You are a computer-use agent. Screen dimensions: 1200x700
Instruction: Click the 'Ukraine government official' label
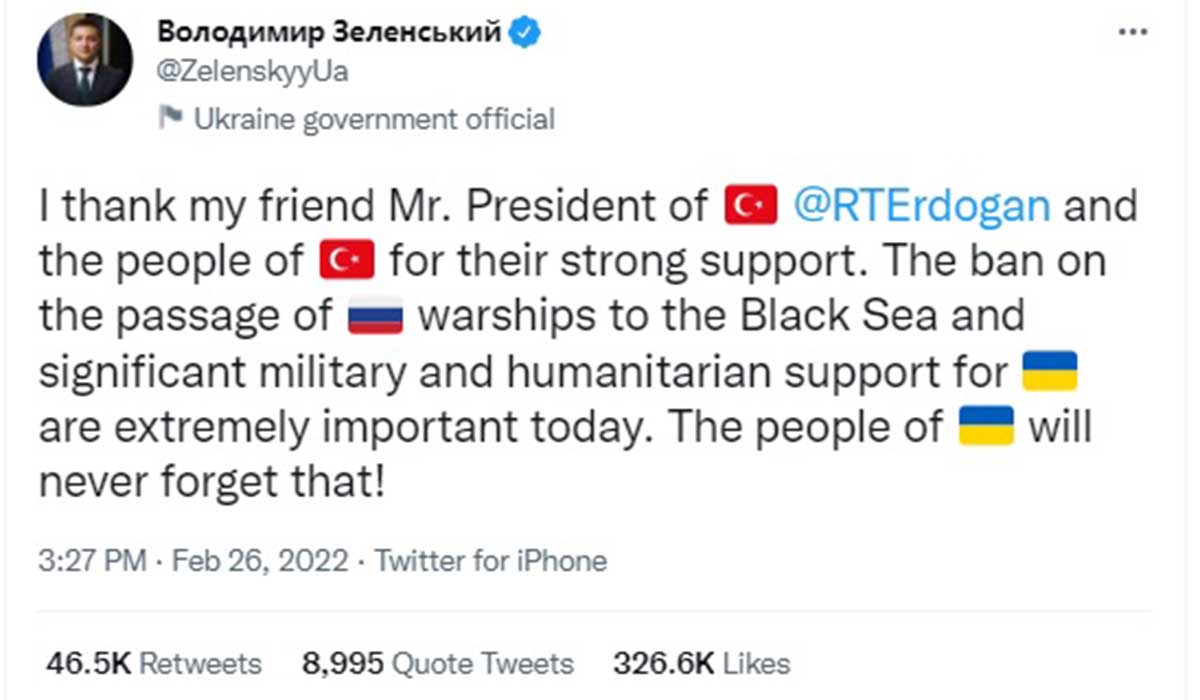tap(373, 120)
